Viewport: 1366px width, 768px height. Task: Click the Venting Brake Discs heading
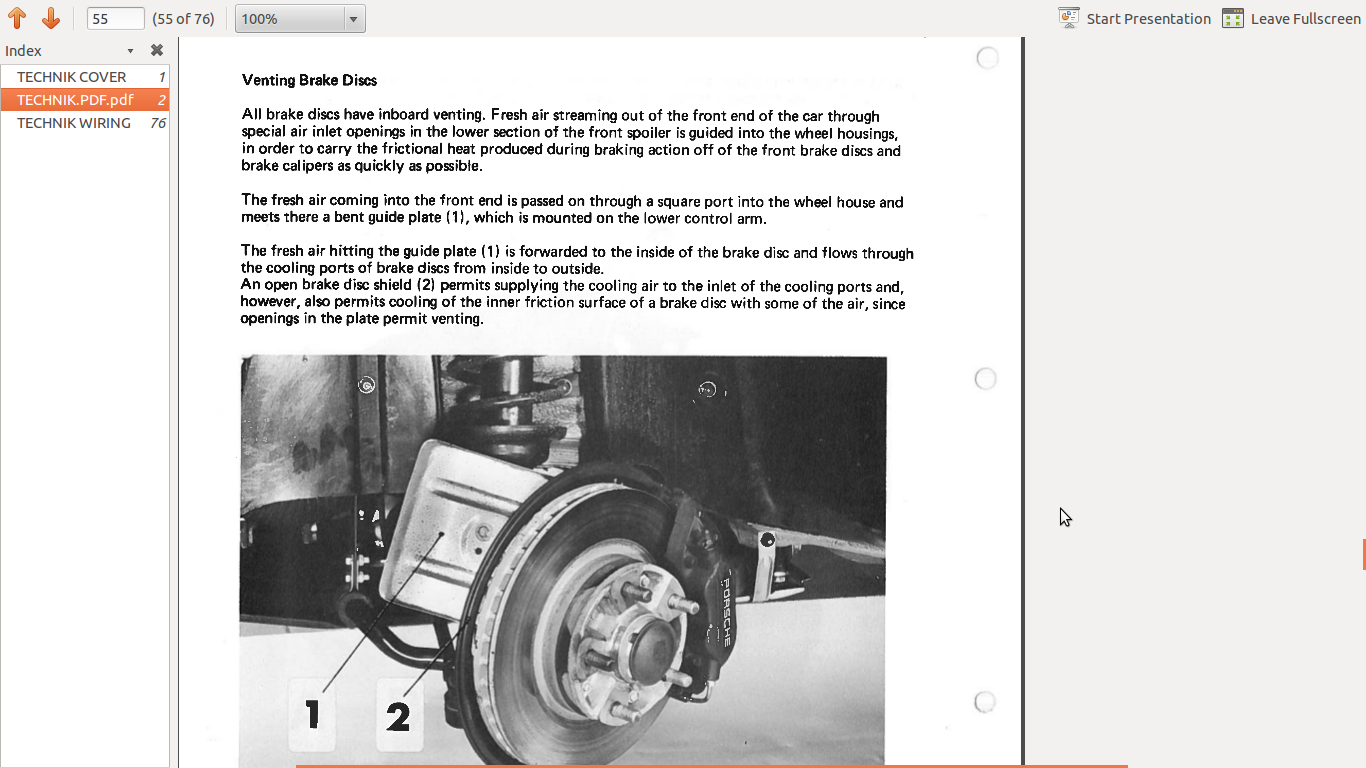click(309, 80)
